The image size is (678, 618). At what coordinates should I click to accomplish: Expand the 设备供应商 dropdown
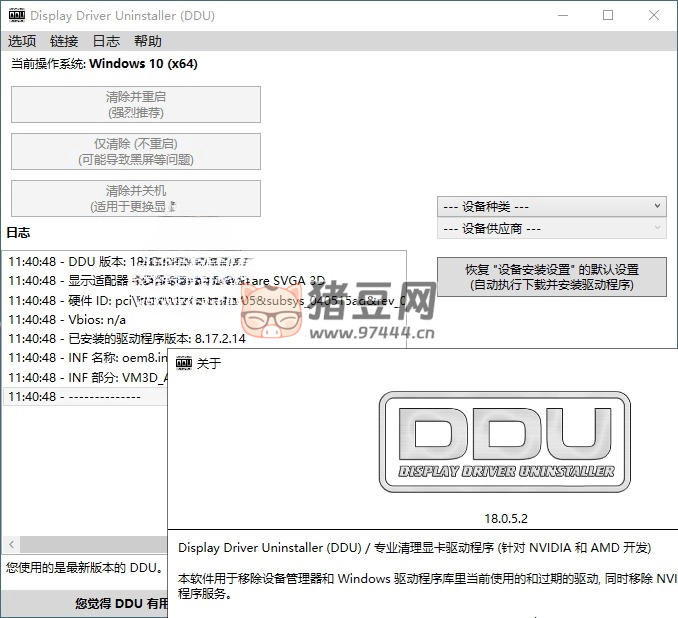click(551, 229)
